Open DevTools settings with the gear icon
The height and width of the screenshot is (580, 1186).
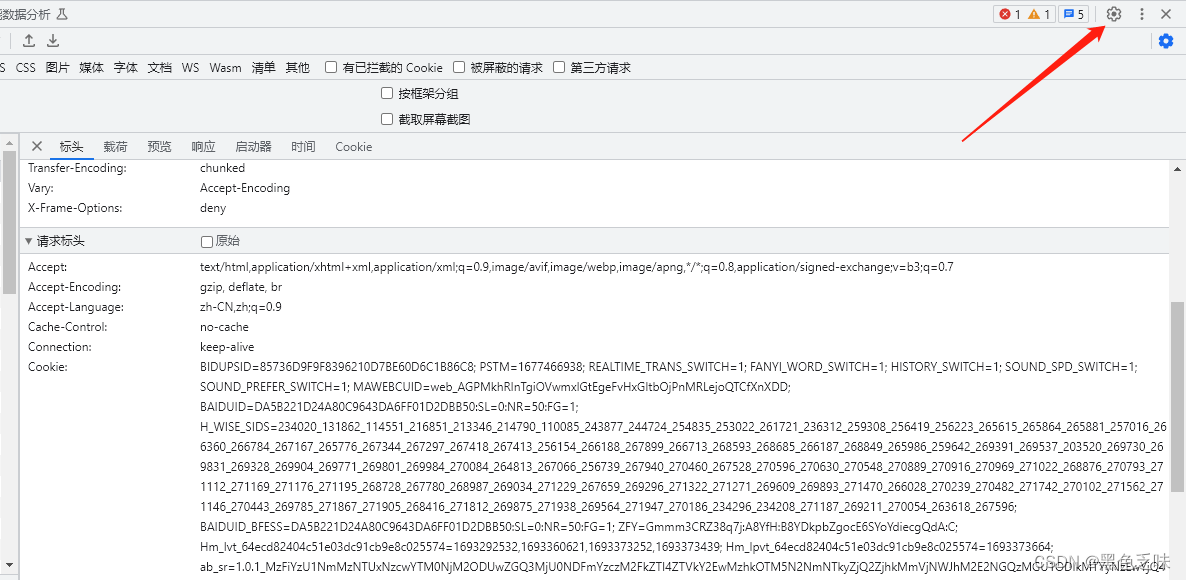[x=1113, y=14]
